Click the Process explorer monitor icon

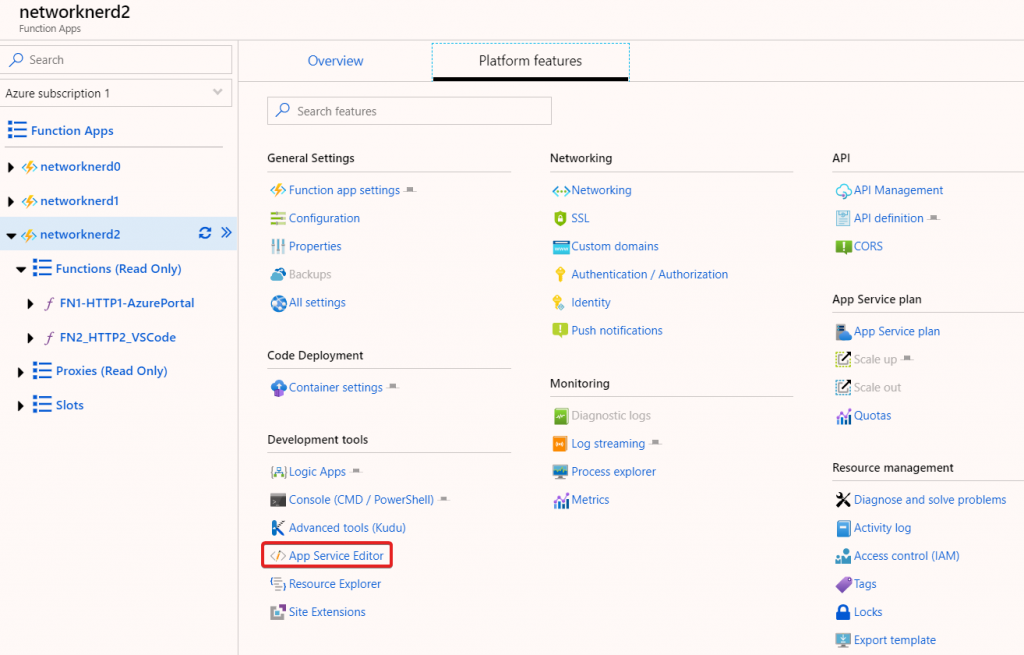coord(560,471)
